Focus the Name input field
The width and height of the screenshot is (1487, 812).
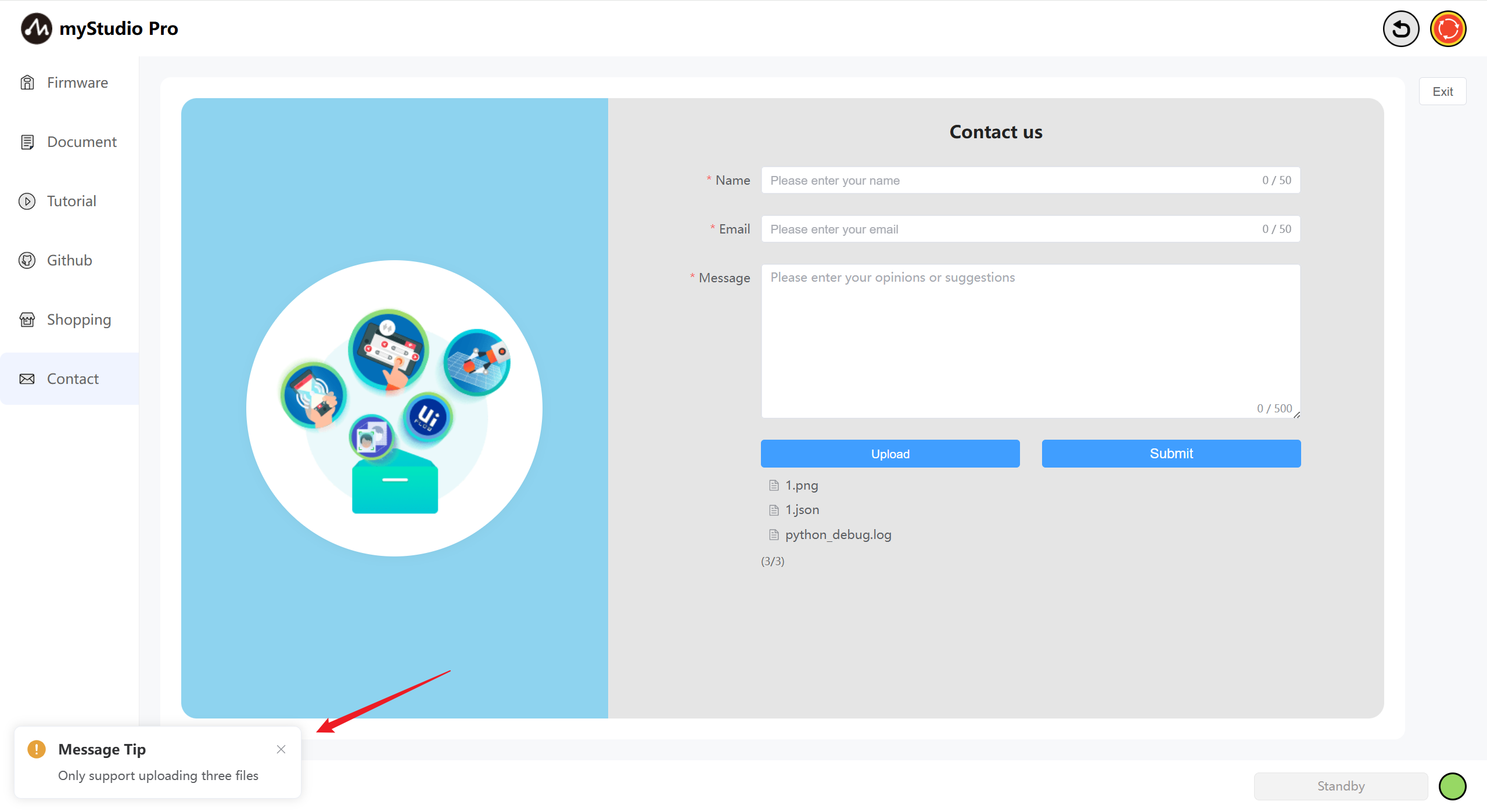[x=1011, y=181]
